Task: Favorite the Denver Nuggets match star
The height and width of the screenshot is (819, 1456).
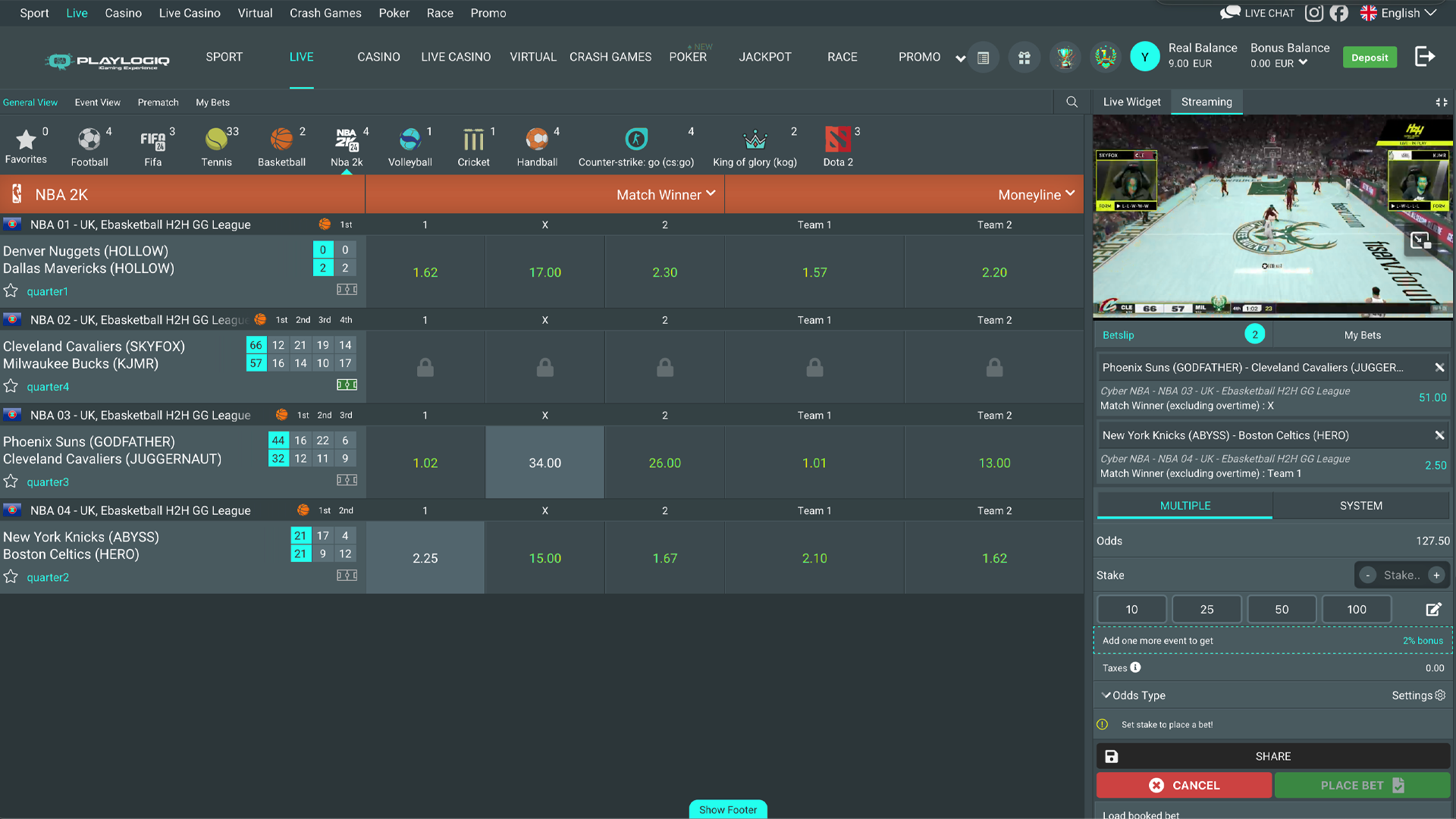Action: pyautogui.click(x=11, y=291)
